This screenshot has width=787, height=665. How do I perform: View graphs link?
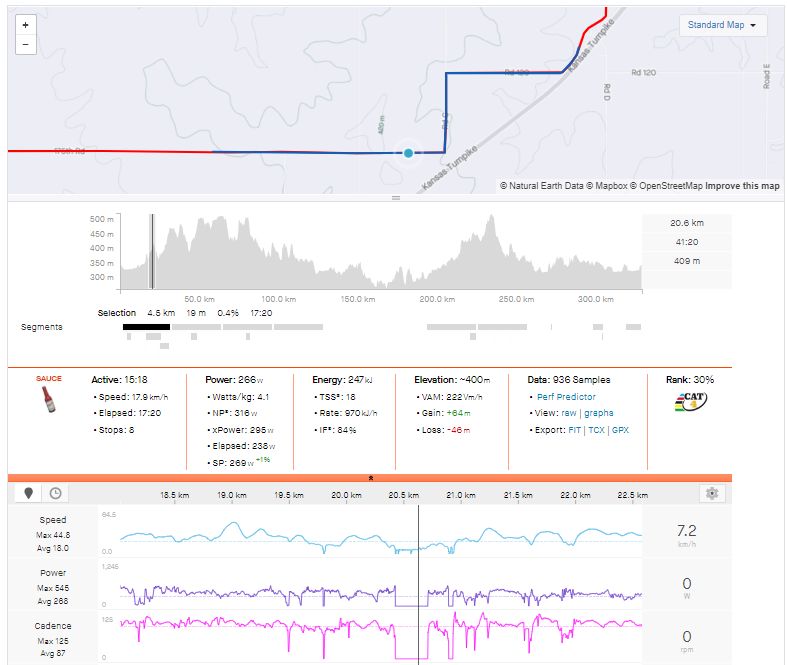599,413
